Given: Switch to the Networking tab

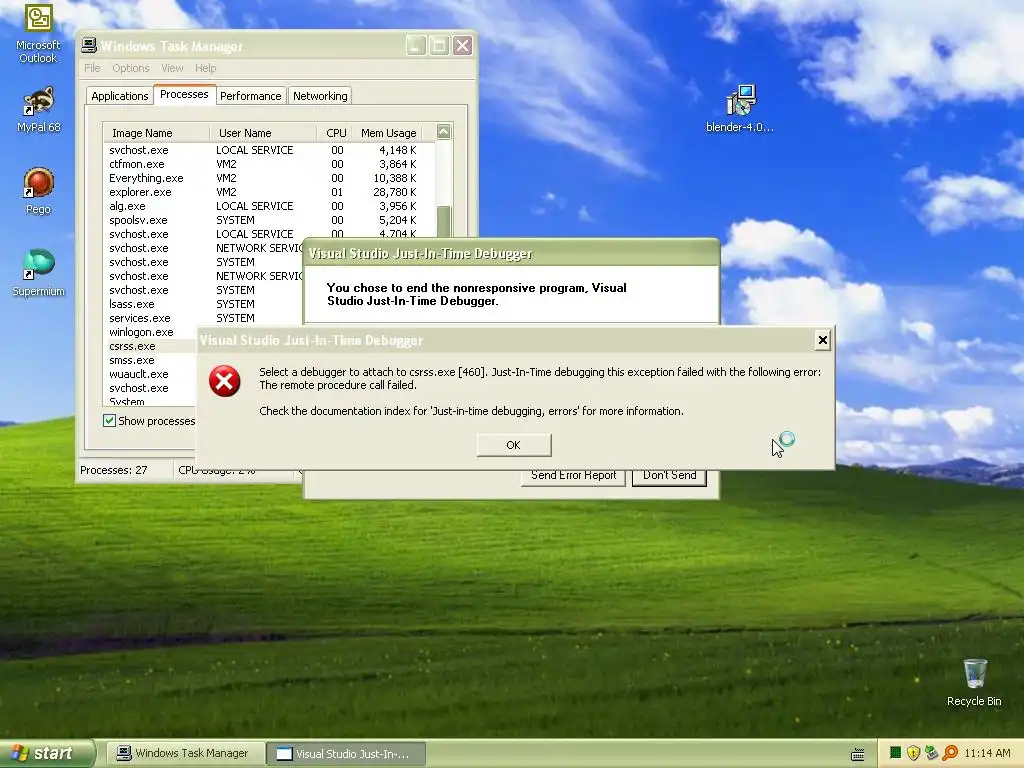Looking at the screenshot, I should (x=320, y=96).
